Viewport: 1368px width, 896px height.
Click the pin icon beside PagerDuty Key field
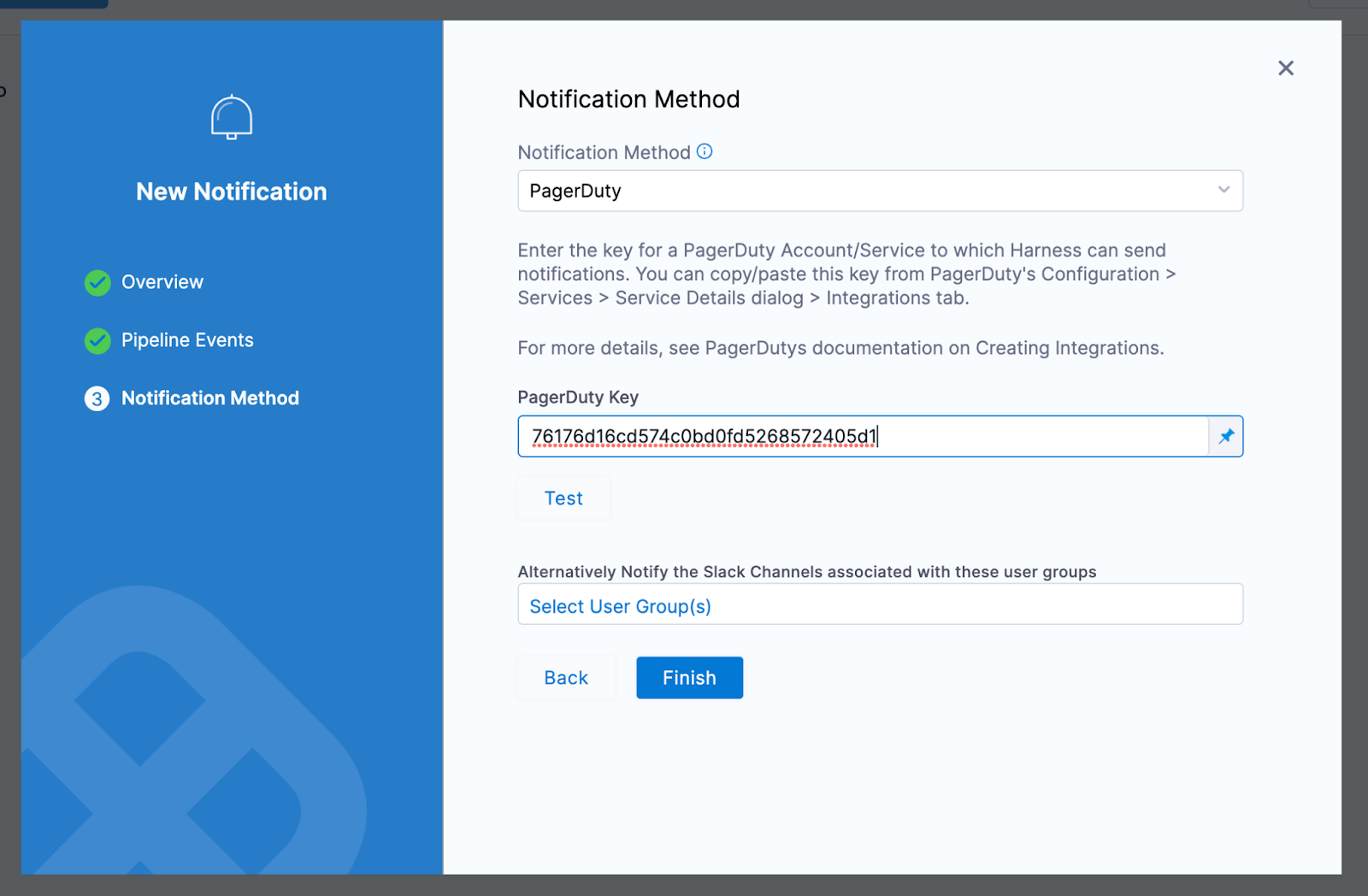1226,436
